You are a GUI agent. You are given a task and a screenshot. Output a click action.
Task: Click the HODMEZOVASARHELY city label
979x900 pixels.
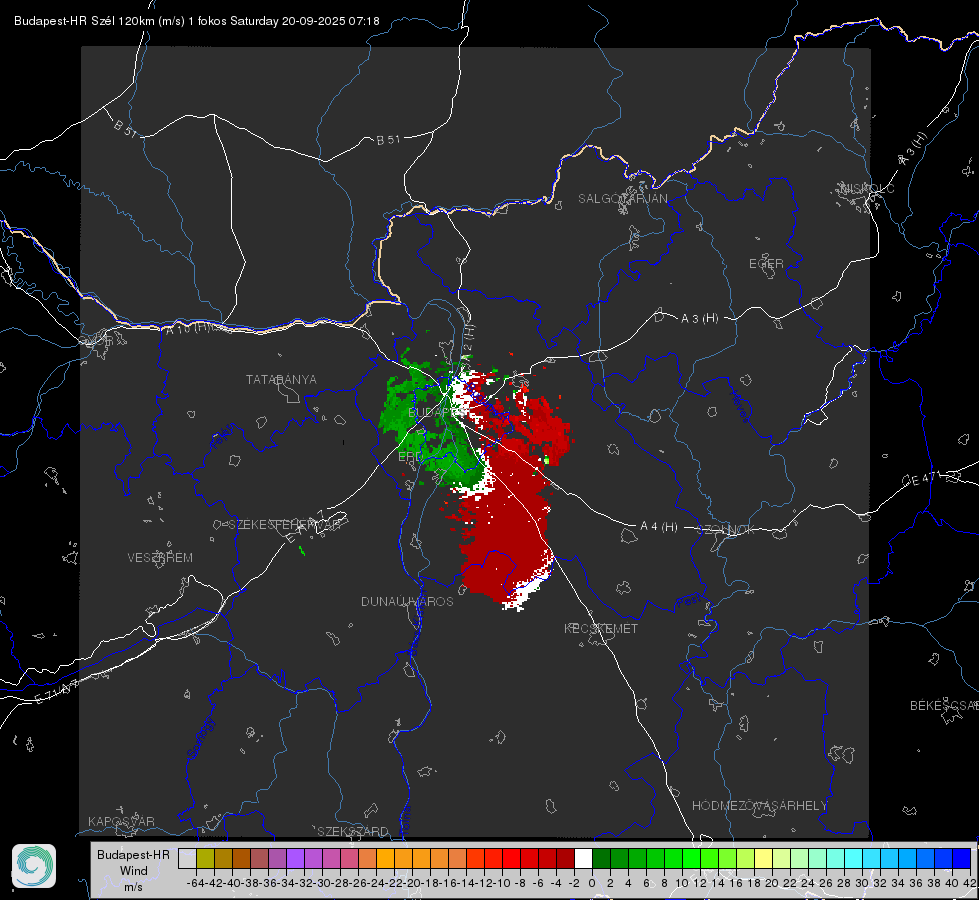point(759,806)
